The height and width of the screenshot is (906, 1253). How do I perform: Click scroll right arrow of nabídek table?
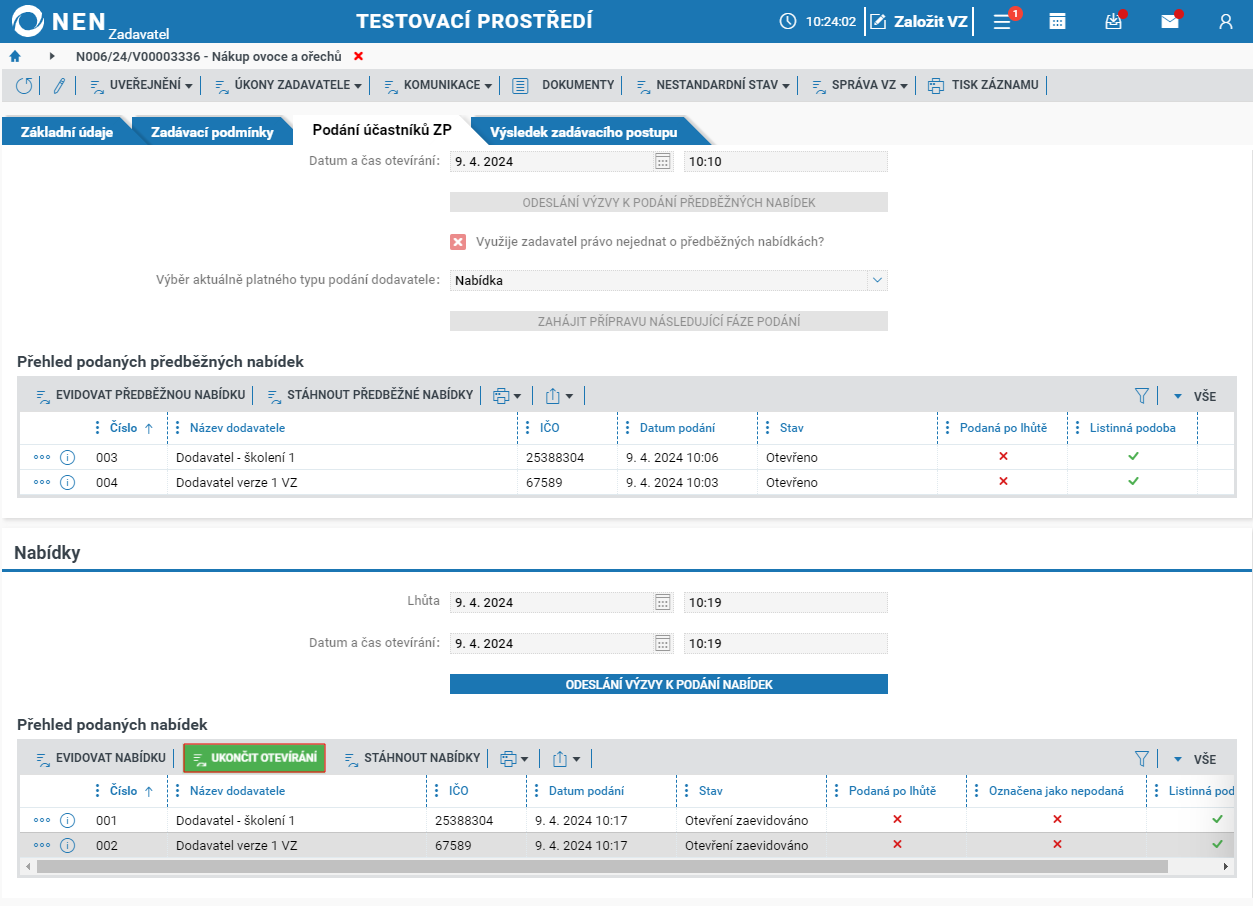pyautogui.click(x=1227, y=866)
